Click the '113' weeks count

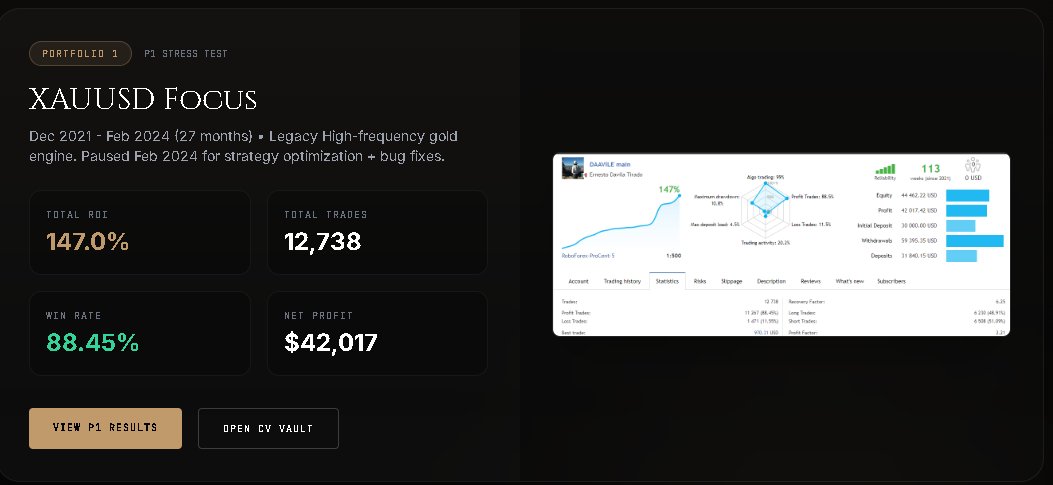point(930,169)
